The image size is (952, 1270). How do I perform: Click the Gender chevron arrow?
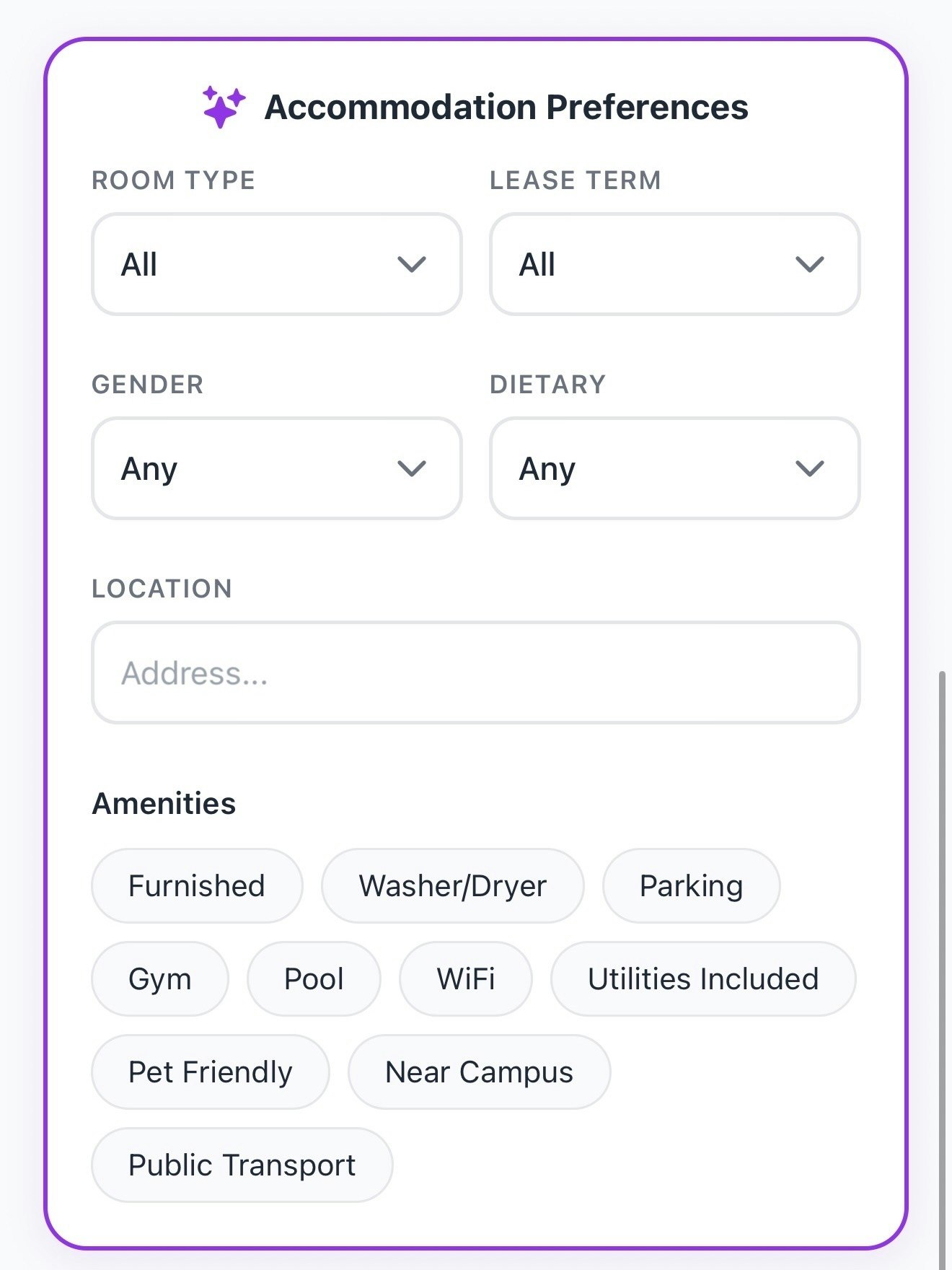click(x=412, y=468)
